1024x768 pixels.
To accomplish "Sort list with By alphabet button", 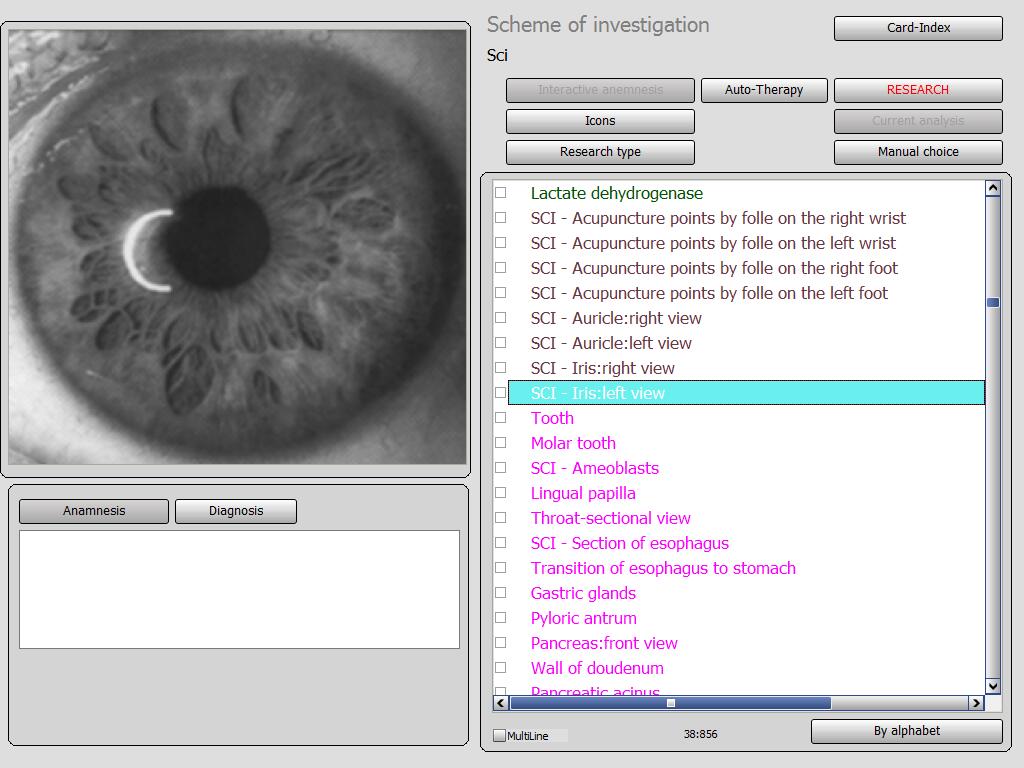I will coord(906,731).
